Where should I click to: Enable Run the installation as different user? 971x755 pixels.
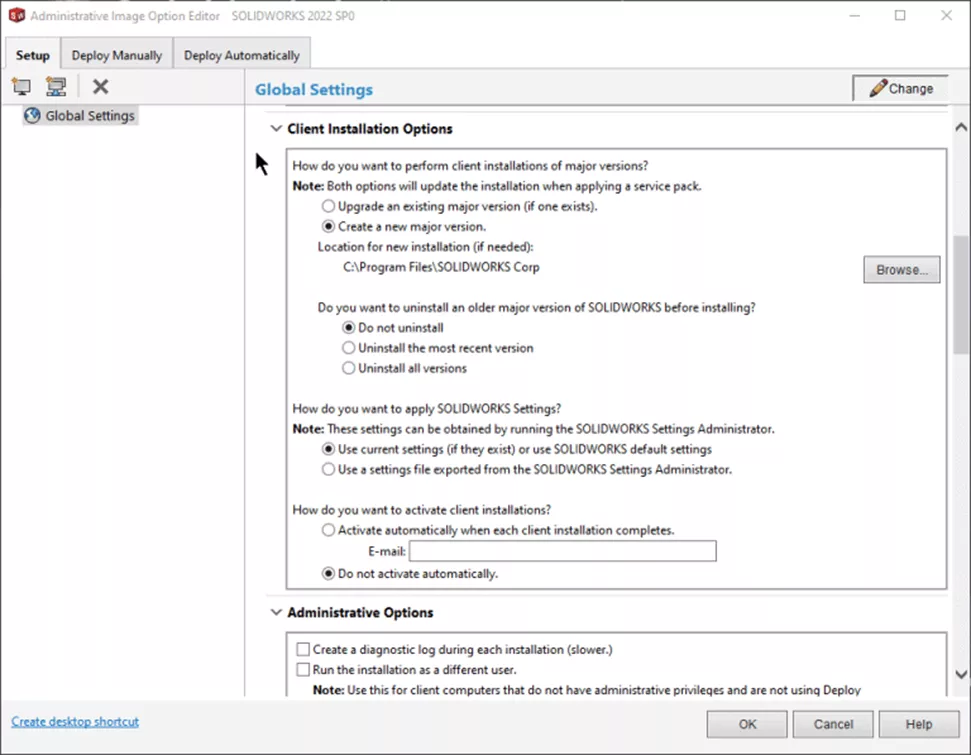303,670
